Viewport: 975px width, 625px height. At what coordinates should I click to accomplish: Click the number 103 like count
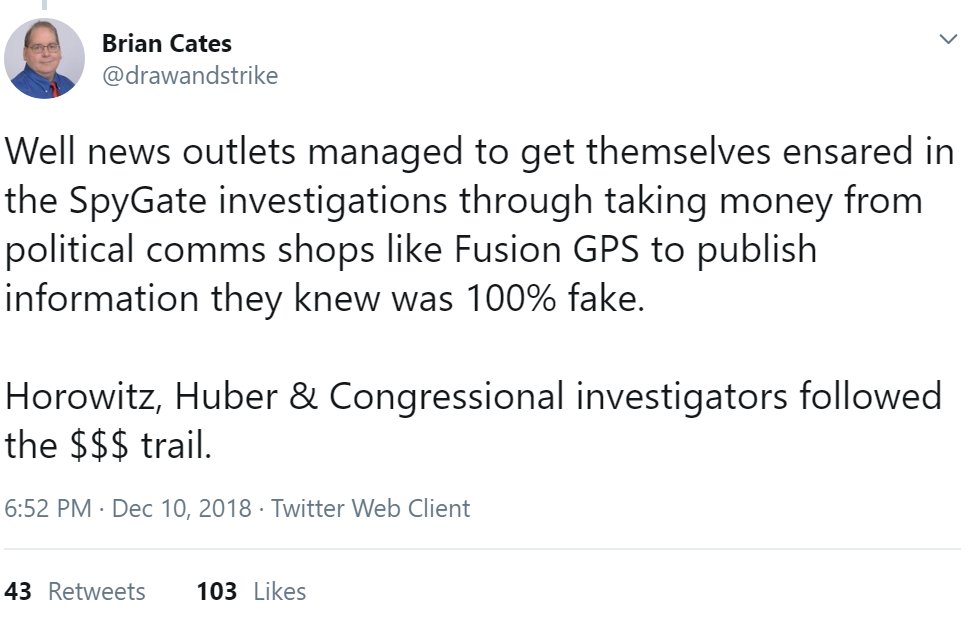coord(217,591)
